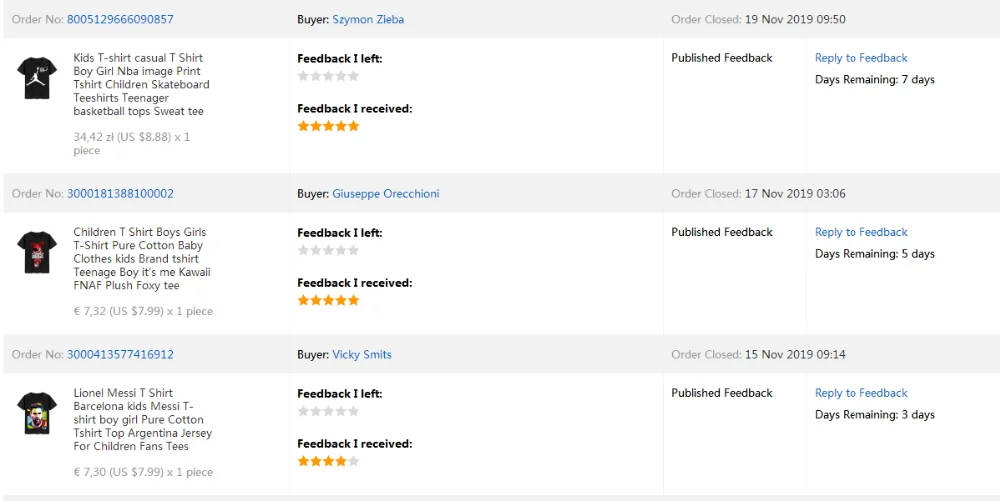Open order number 3000413577416912
The image size is (1000, 501).
point(120,354)
